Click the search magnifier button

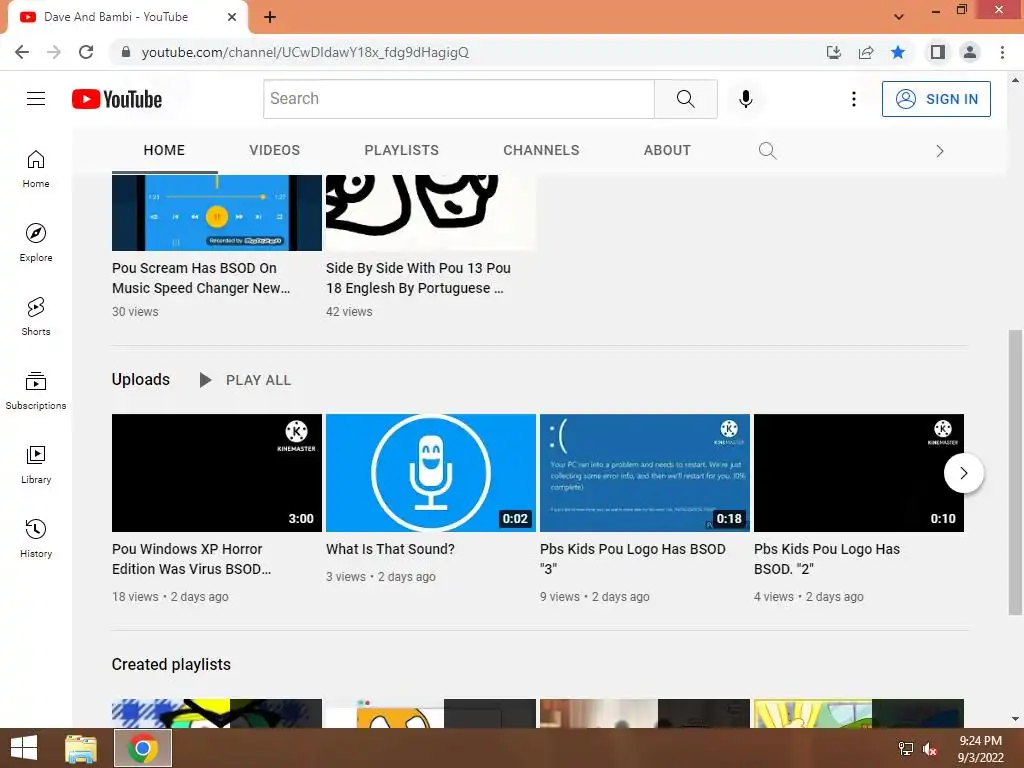click(686, 99)
